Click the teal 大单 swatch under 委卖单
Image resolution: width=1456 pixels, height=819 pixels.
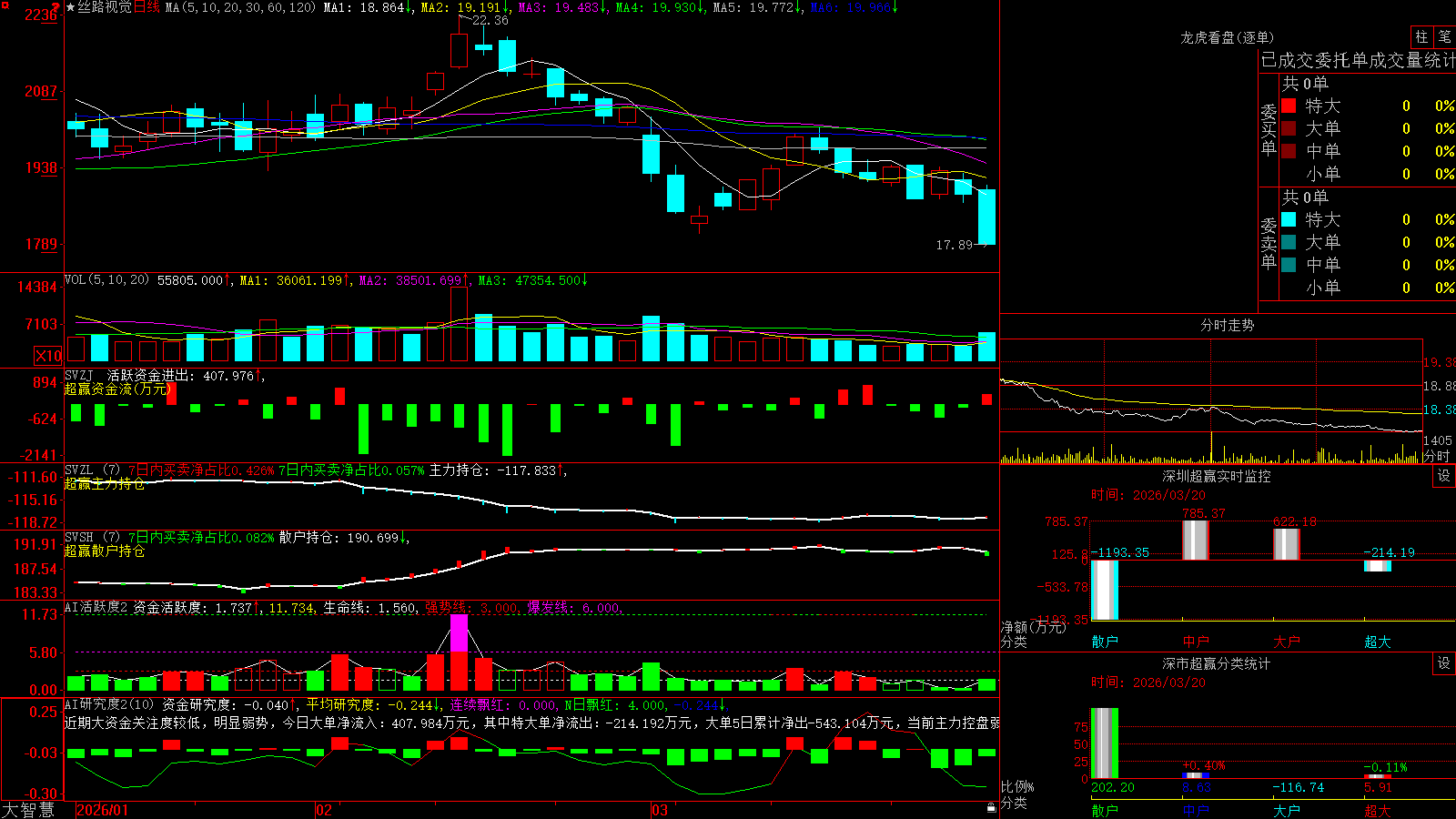pyautogui.click(x=1289, y=242)
